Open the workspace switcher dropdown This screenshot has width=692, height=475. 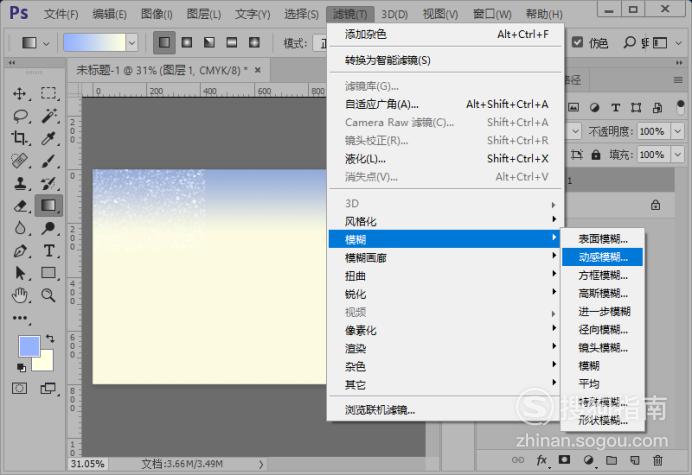(x=678, y=43)
